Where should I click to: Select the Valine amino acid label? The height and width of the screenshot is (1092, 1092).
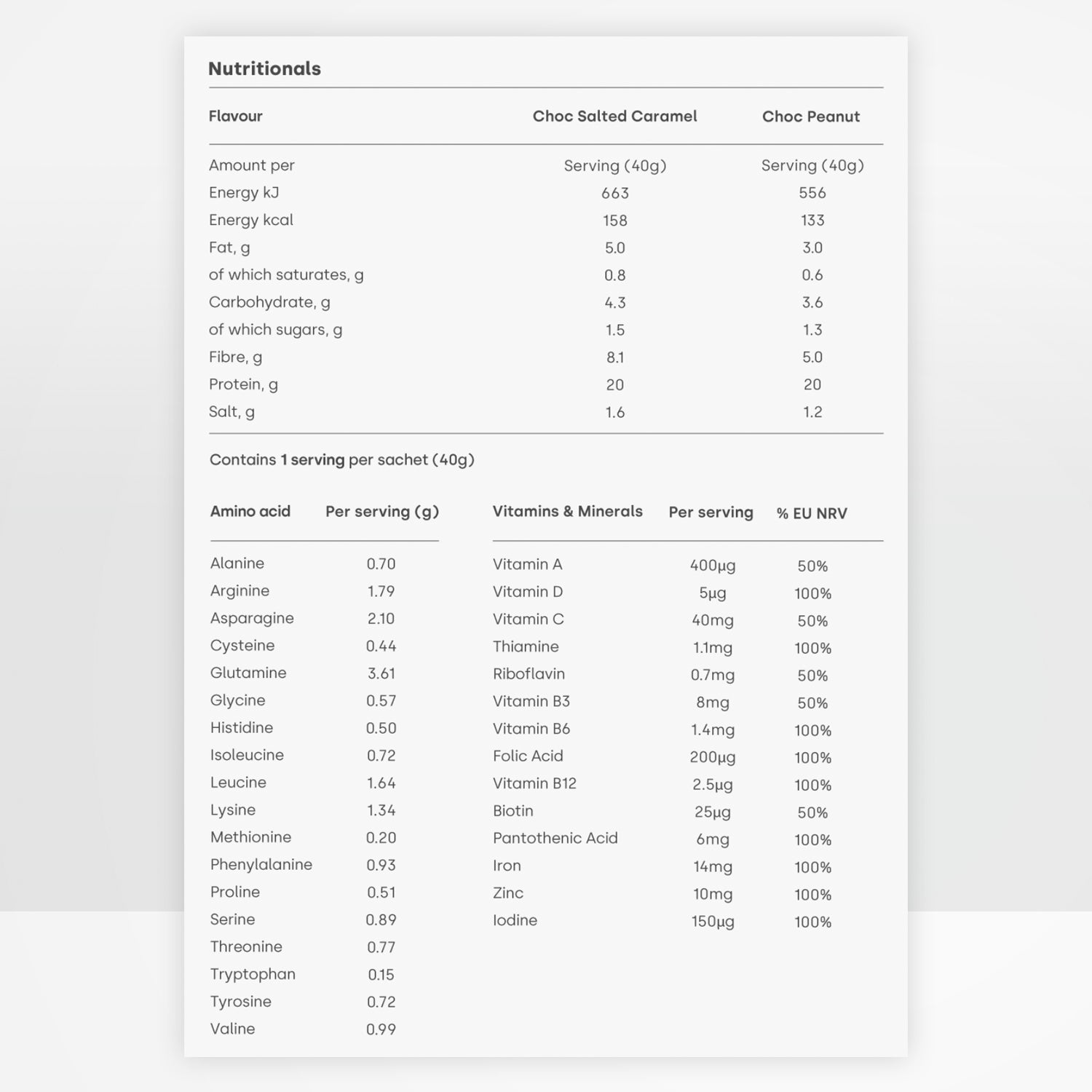pyautogui.click(x=232, y=1029)
